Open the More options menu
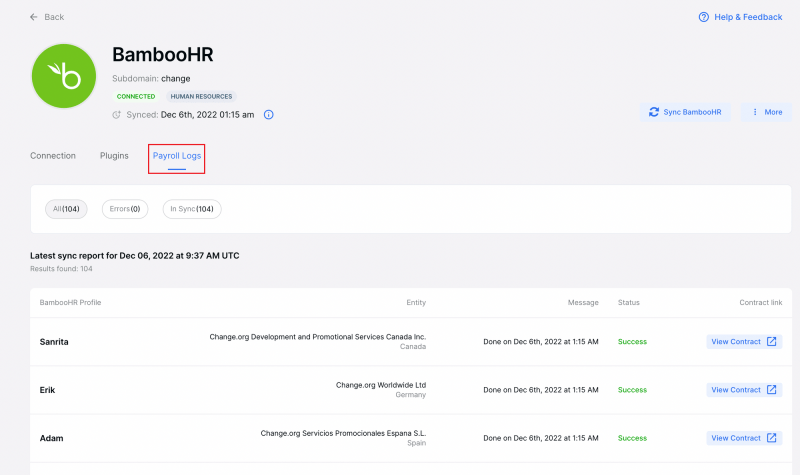Screen dimensions: 800x475 click(766, 112)
